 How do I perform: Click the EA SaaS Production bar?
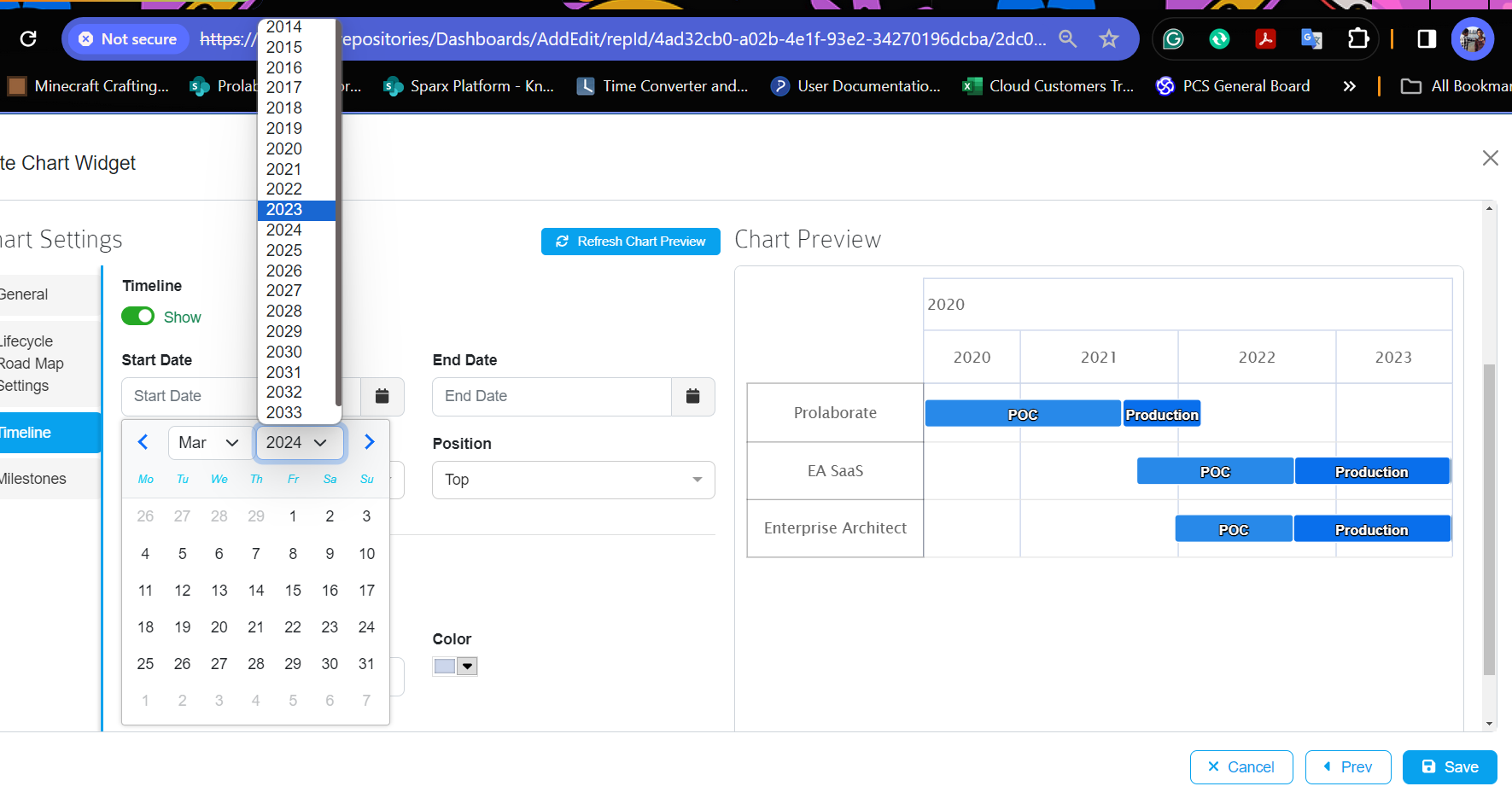click(1372, 471)
